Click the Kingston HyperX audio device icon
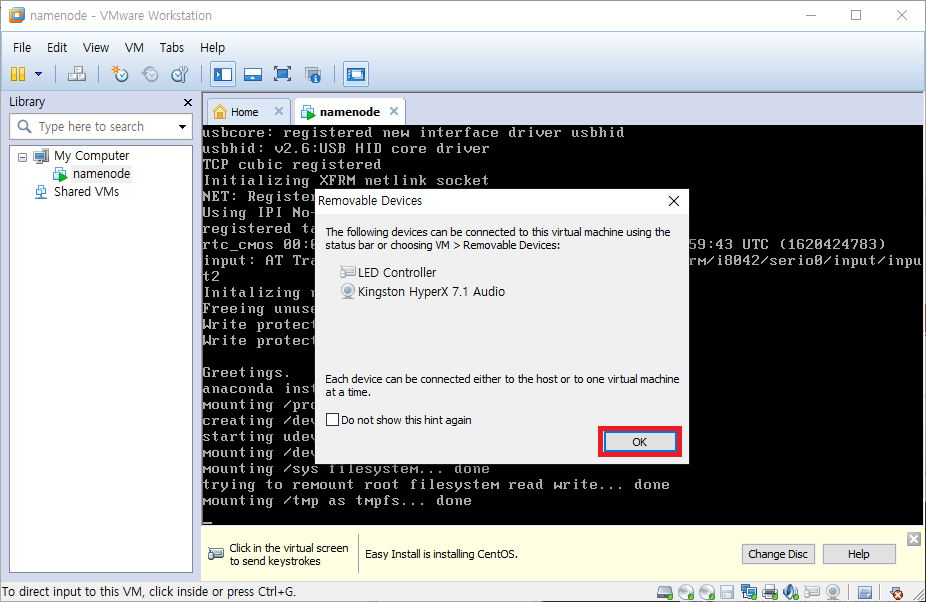 point(348,291)
